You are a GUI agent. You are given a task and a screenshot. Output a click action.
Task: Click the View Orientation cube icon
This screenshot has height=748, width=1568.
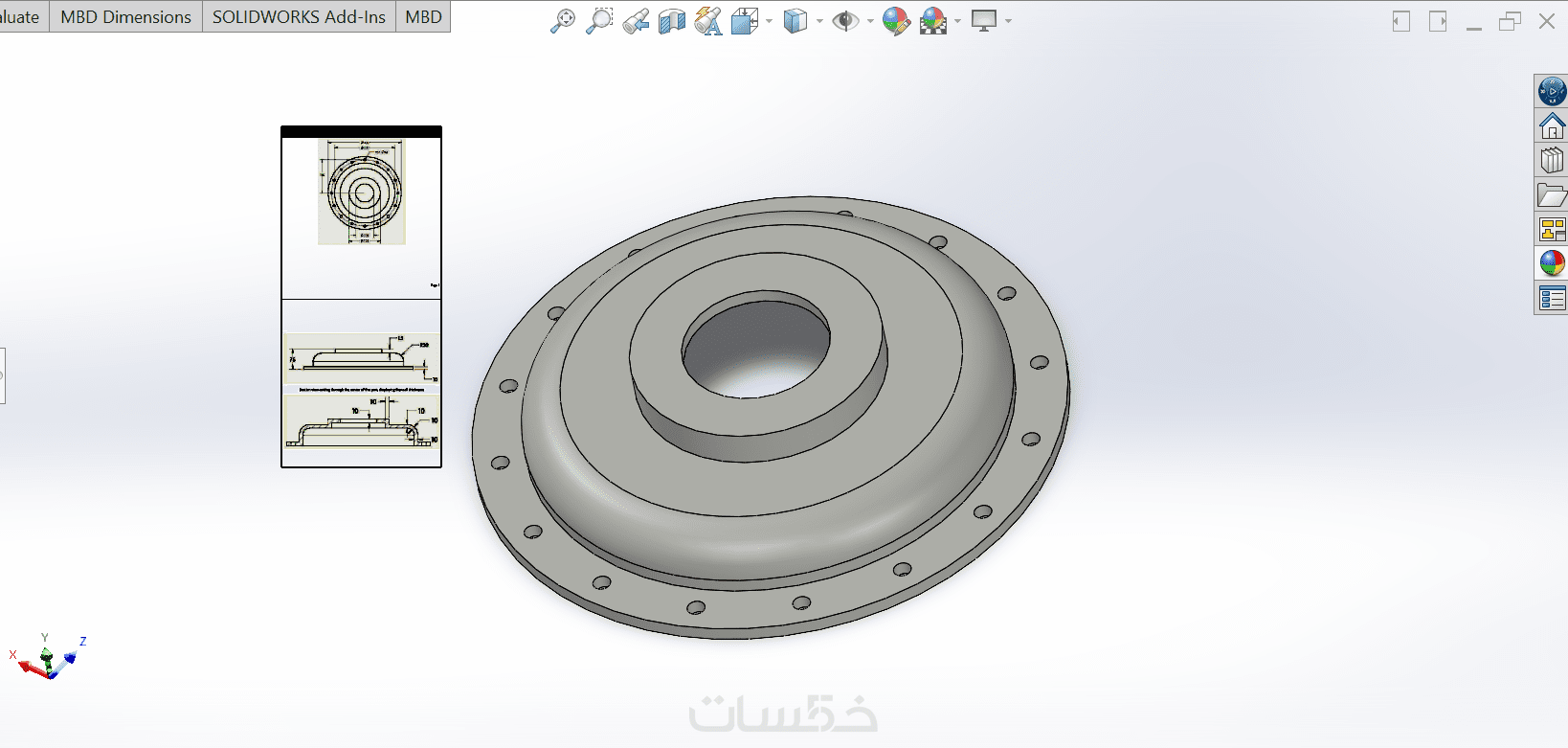745,20
